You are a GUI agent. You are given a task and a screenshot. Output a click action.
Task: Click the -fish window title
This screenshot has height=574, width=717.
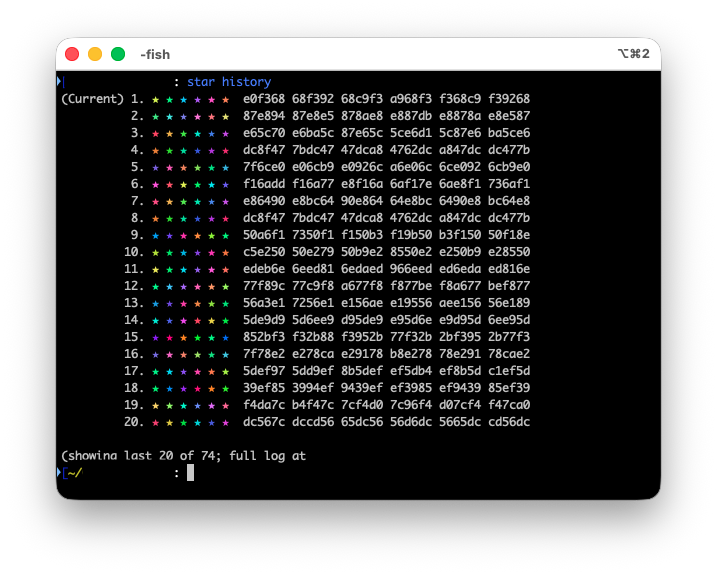tap(155, 54)
